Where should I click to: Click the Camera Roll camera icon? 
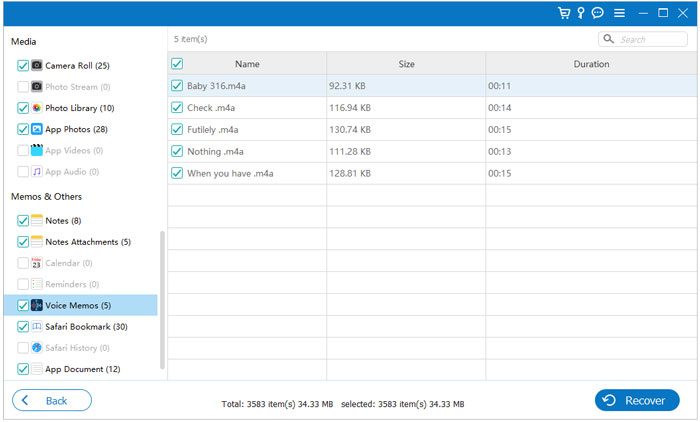[37, 65]
